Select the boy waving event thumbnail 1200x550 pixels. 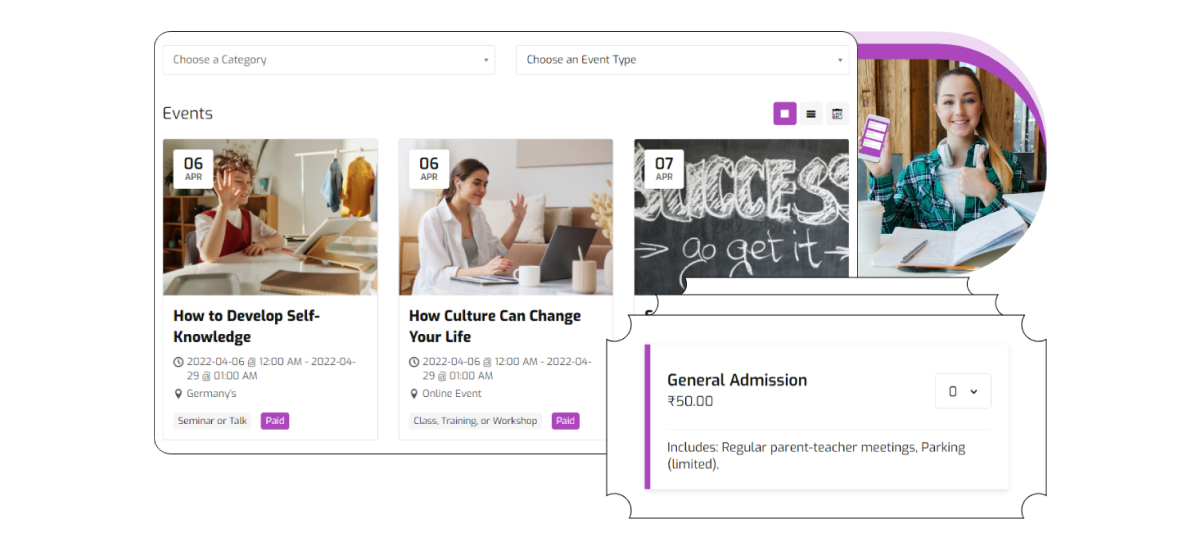(270, 217)
